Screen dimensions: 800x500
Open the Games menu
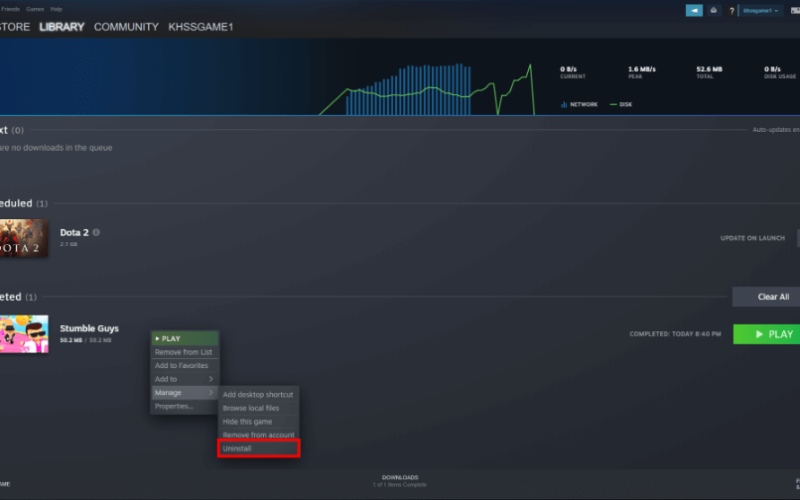35,9
